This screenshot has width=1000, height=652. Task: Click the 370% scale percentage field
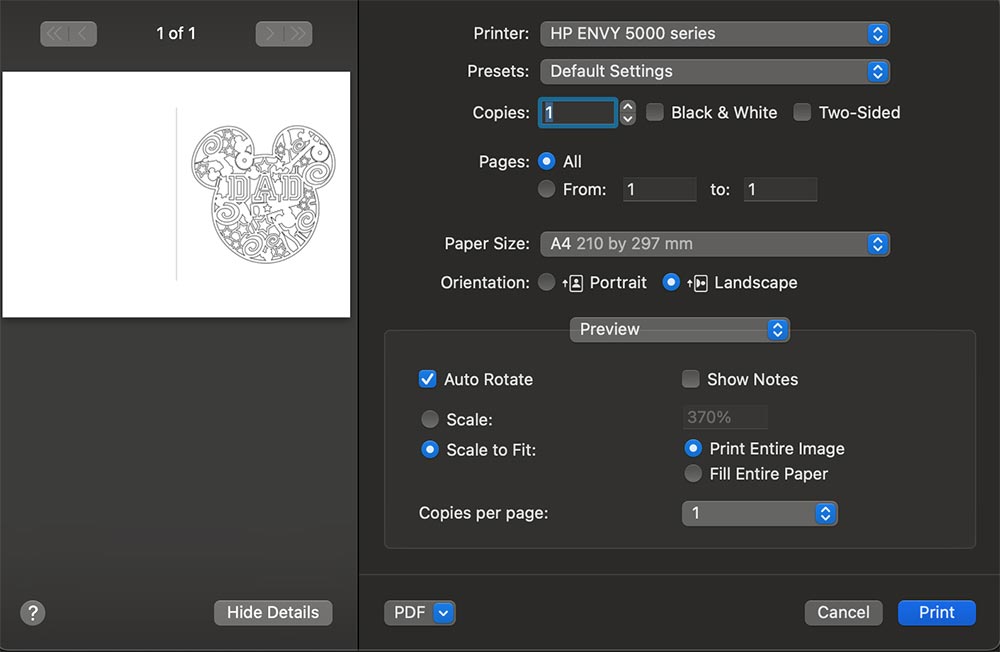click(725, 417)
